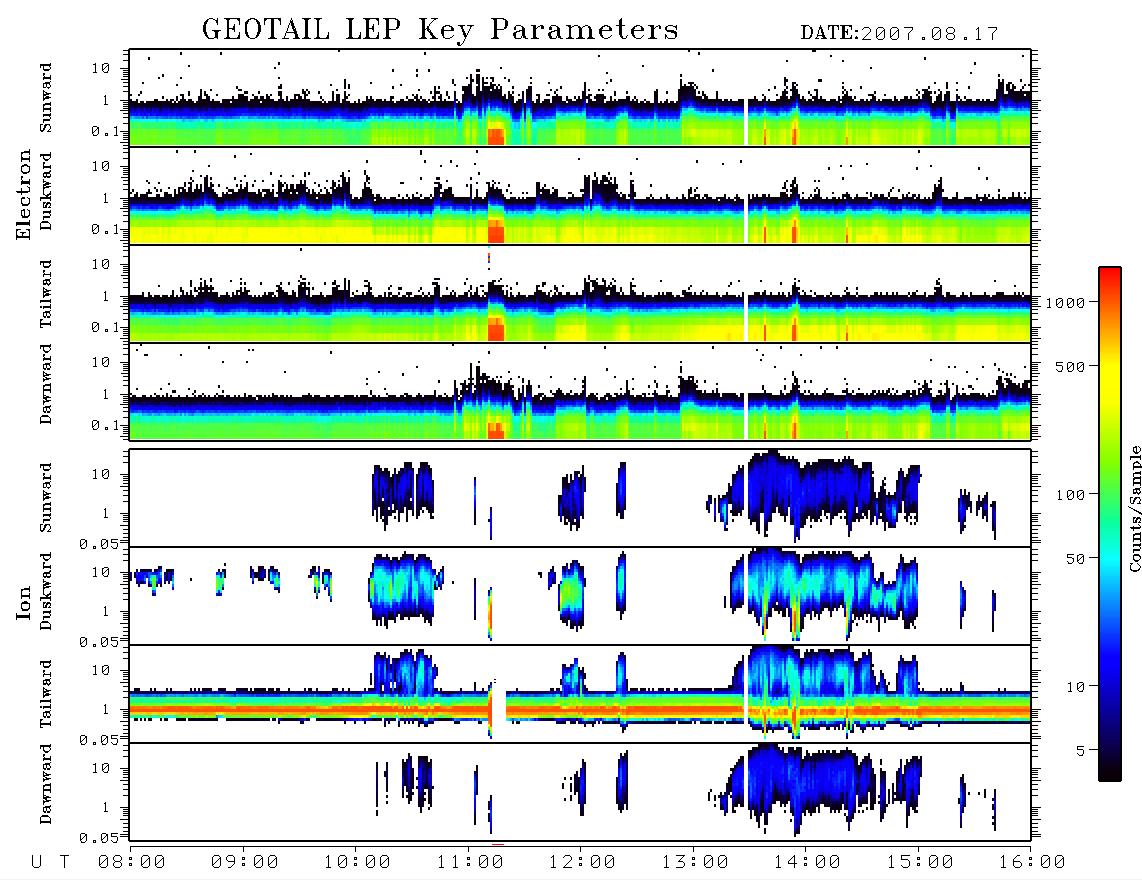Click inside the Electron Dawnward spectrogram panel
Image resolution: width=1142 pixels, height=880 pixels.
click(580, 391)
